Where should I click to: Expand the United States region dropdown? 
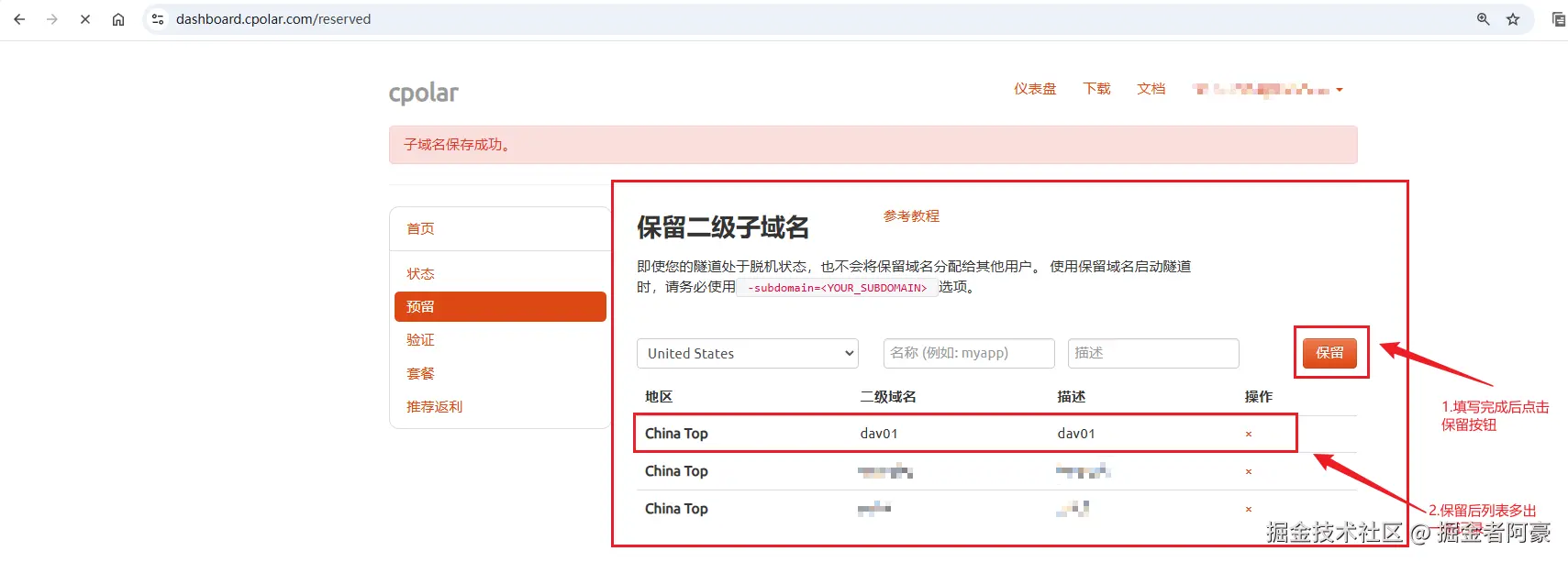[748, 354]
